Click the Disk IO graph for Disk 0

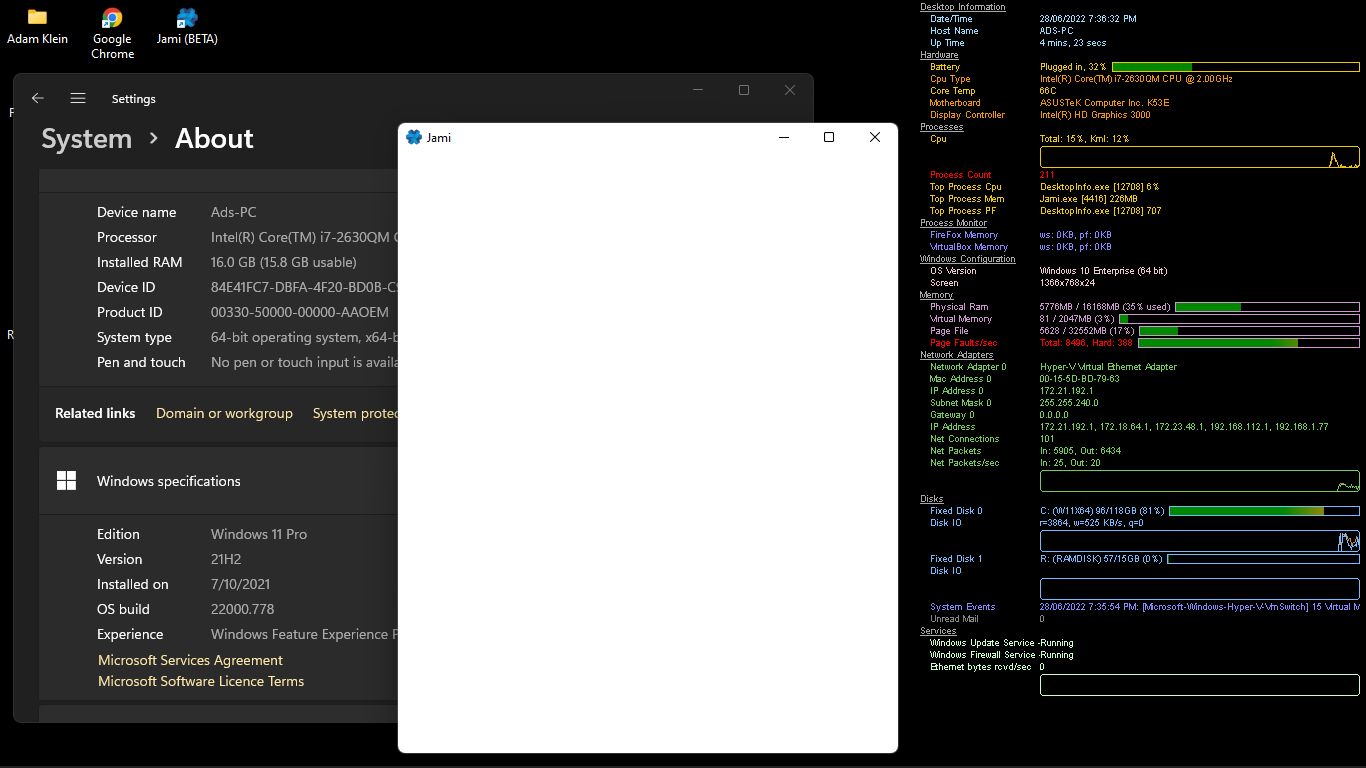click(x=1200, y=541)
